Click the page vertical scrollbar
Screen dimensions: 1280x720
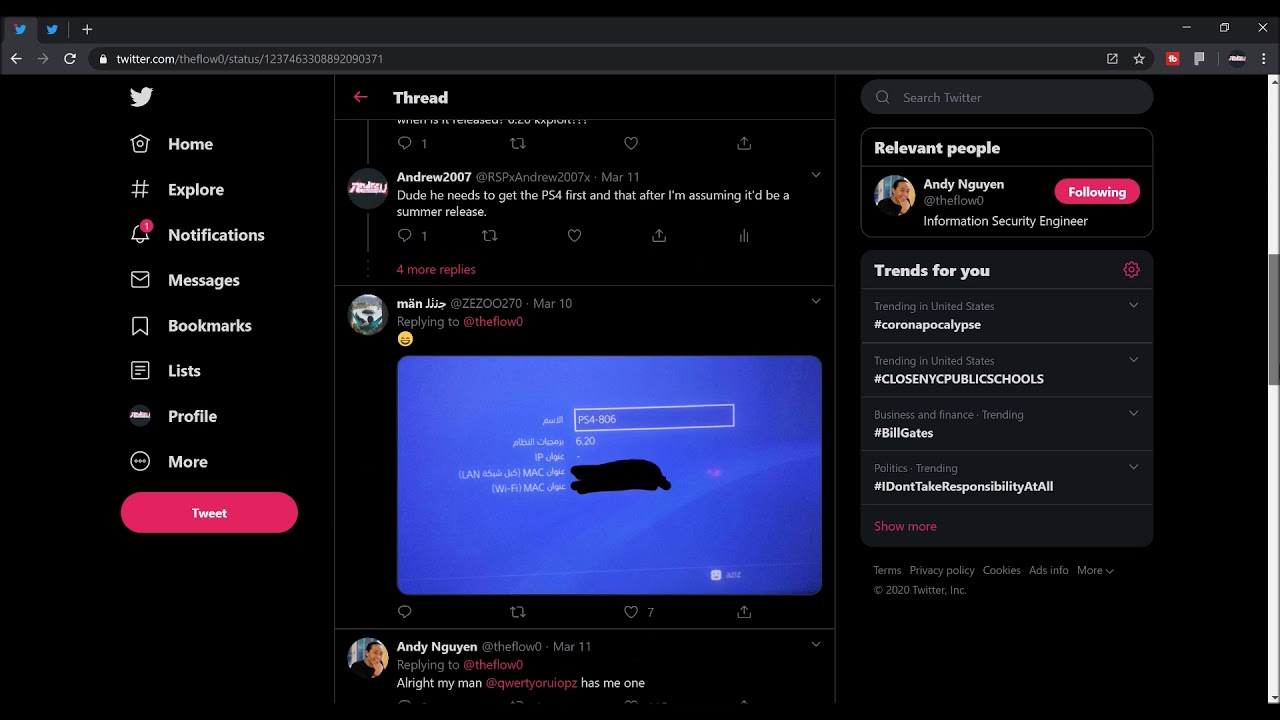[1274, 320]
